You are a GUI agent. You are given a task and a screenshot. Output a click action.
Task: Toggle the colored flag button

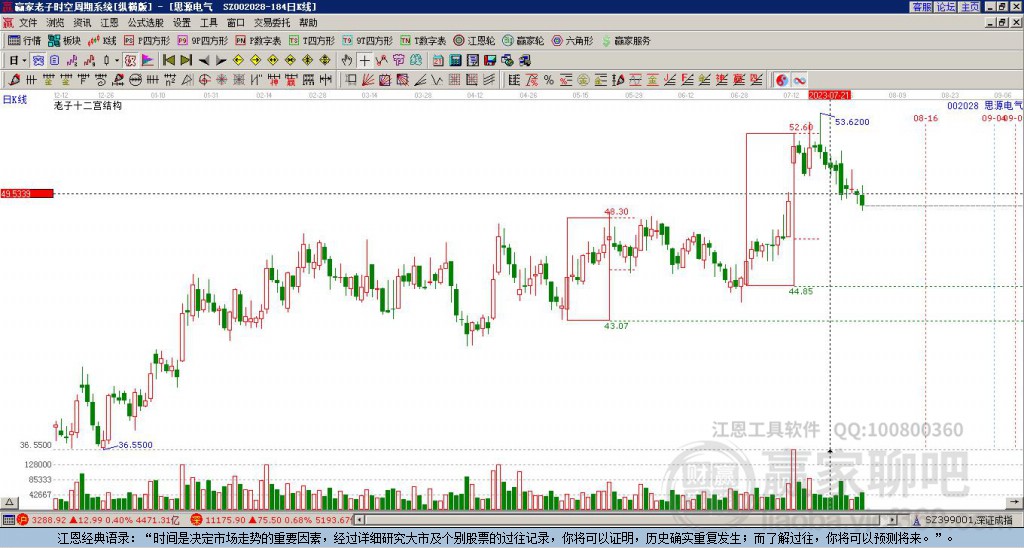click(148, 60)
